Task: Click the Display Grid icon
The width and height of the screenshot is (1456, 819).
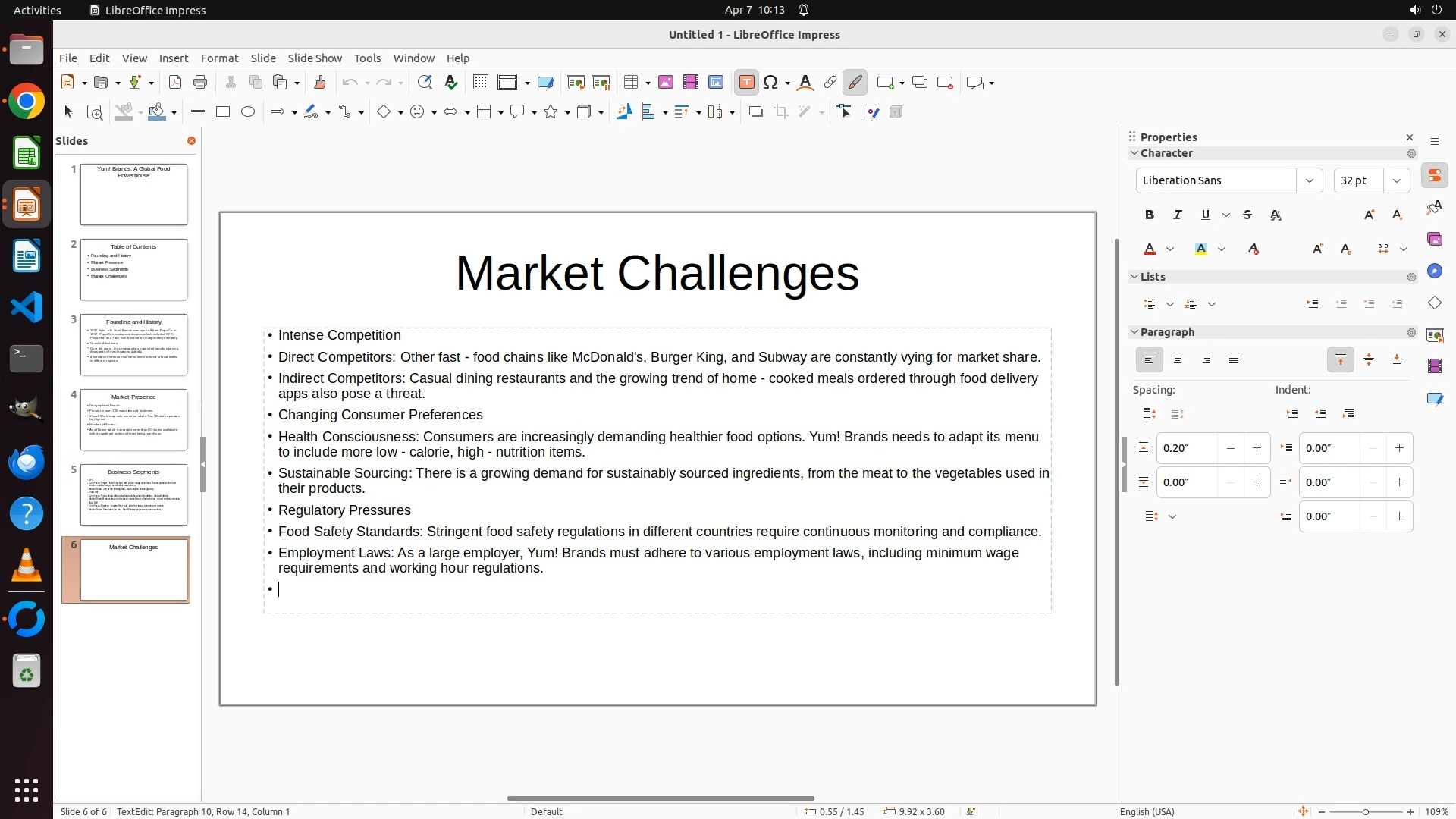Action: point(480,83)
